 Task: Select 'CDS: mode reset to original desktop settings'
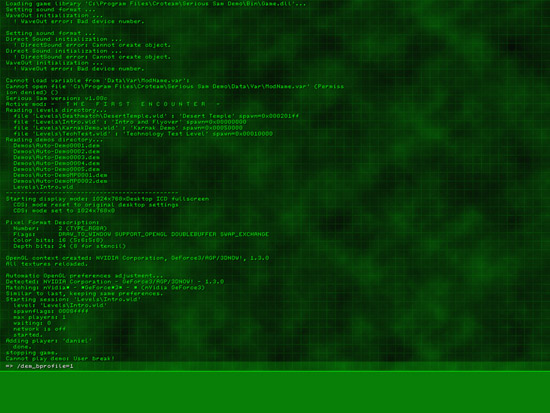point(96,205)
